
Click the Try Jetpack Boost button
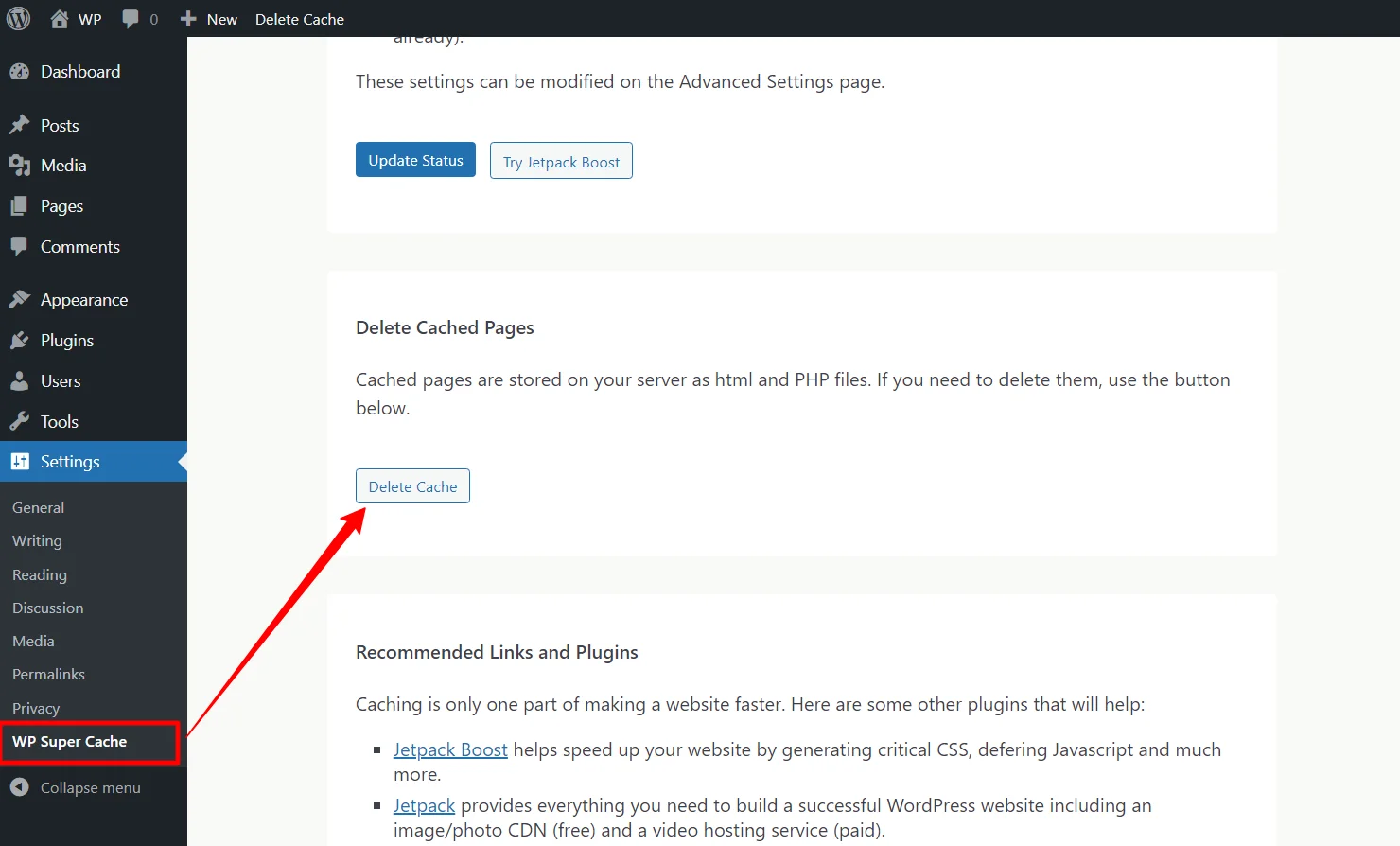pyautogui.click(x=561, y=161)
